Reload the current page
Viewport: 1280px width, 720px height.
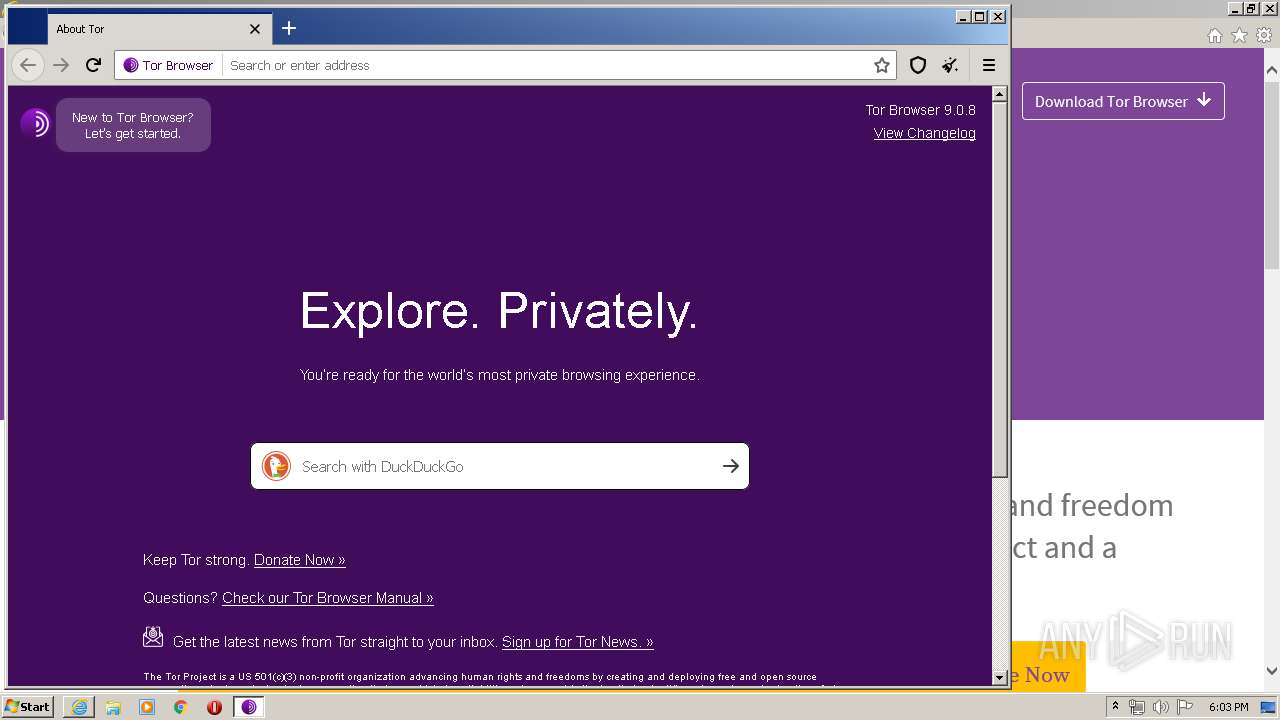pyautogui.click(x=93, y=65)
